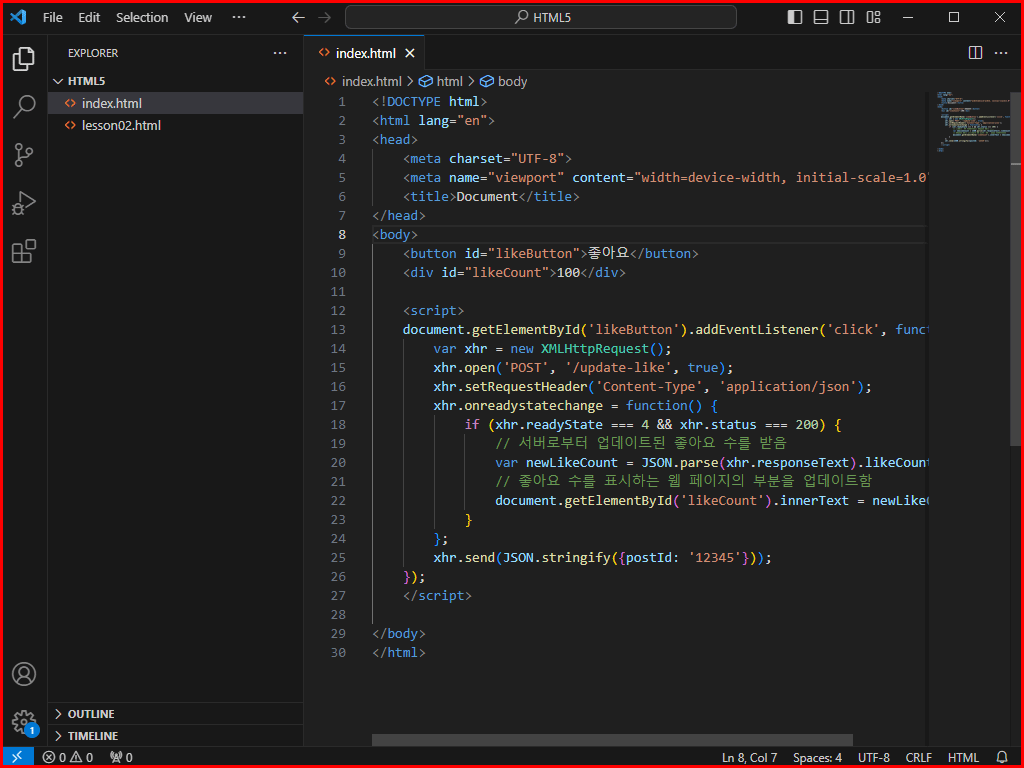Click the editor vertical scrollbar
The image size is (1024, 768).
[x=1016, y=269]
